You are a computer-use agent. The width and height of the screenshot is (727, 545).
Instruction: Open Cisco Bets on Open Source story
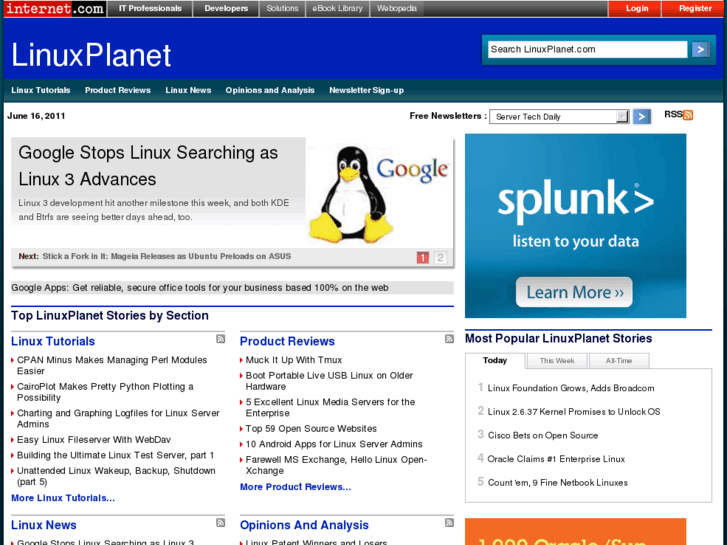[x=542, y=436]
